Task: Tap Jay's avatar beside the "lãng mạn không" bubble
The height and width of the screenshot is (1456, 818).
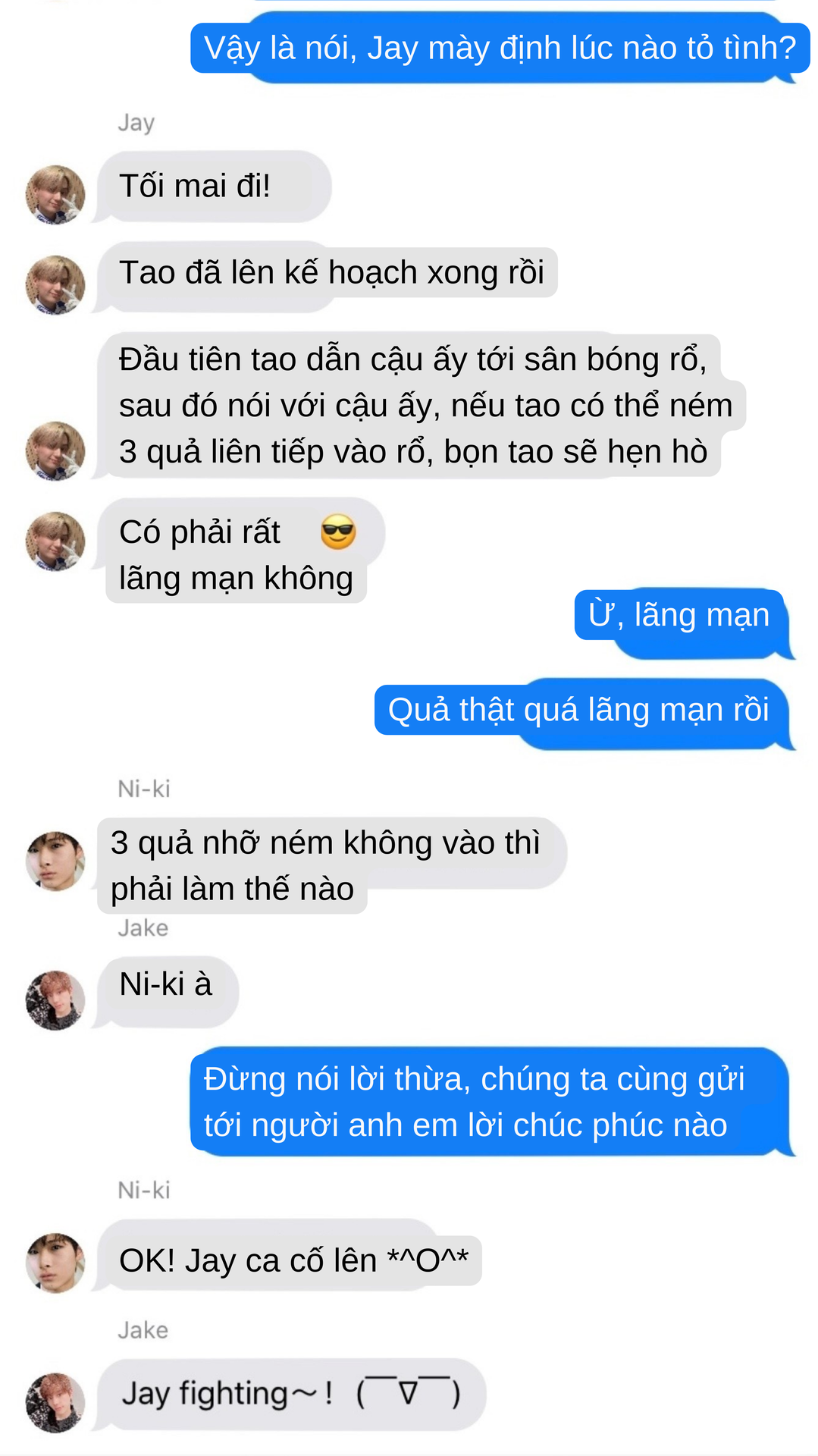Action: [x=55, y=541]
